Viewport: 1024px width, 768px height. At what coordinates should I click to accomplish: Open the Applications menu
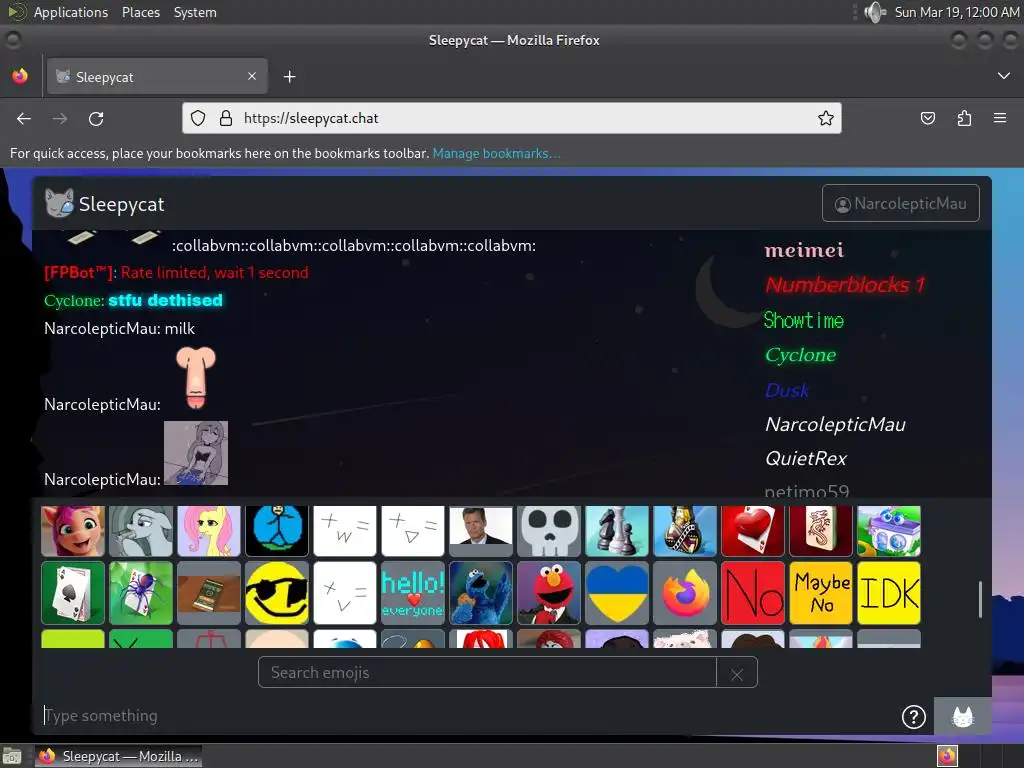[x=71, y=12]
